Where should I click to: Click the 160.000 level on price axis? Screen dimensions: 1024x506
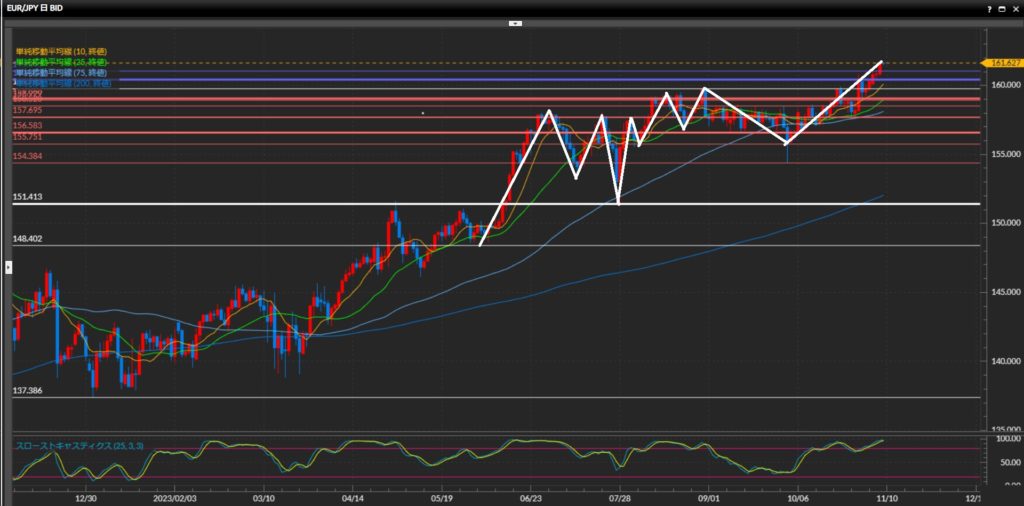point(1000,85)
